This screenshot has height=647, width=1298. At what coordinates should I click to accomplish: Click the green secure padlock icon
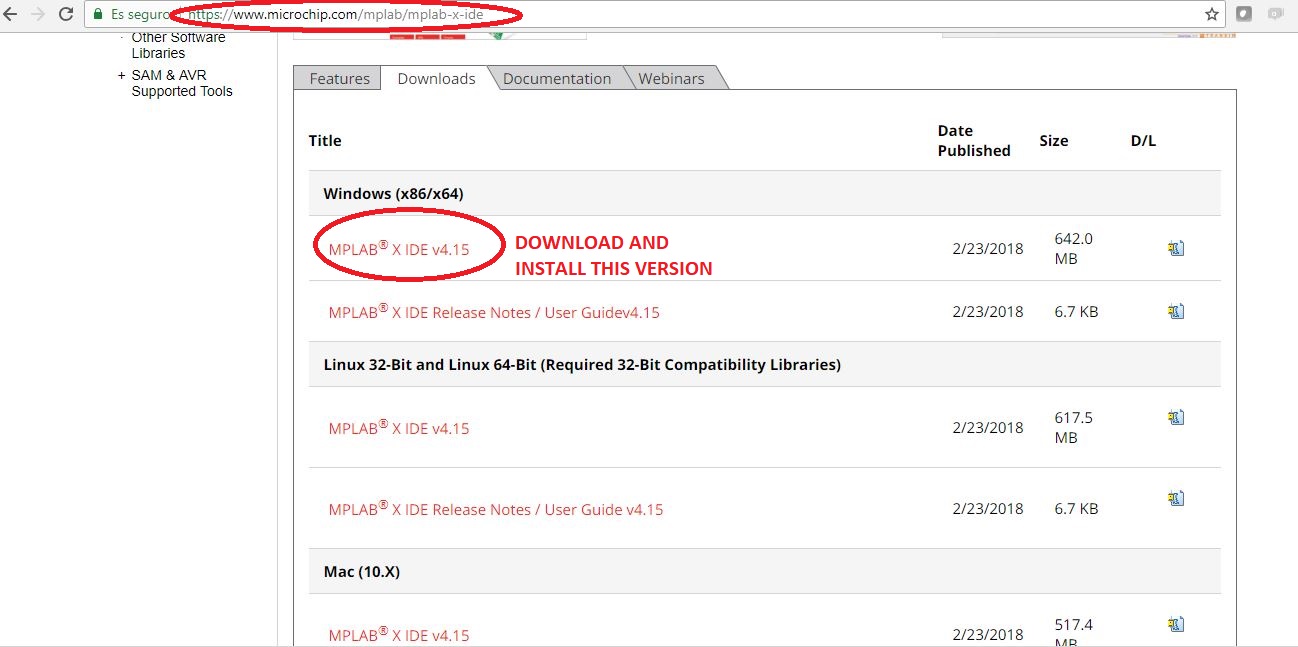(x=98, y=15)
